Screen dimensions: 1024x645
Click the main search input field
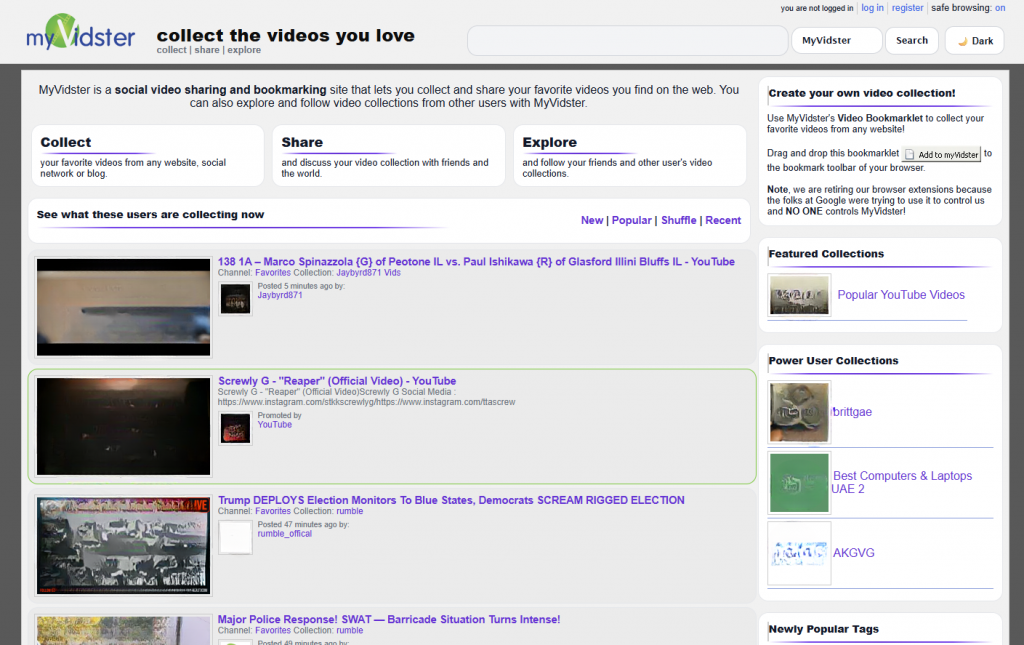(628, 40)
